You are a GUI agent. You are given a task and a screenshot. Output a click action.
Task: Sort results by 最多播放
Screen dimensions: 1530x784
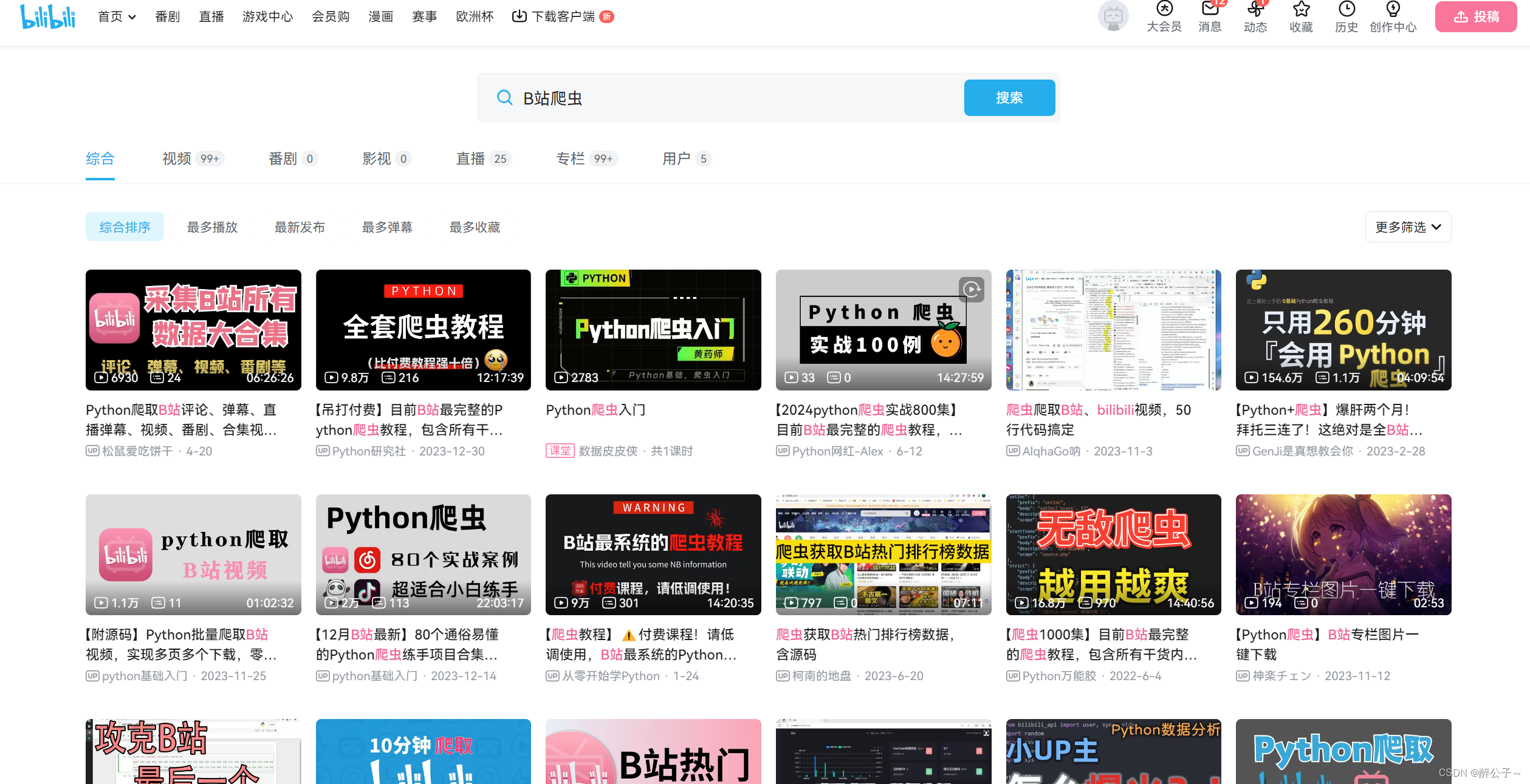(x=212, y=227)
